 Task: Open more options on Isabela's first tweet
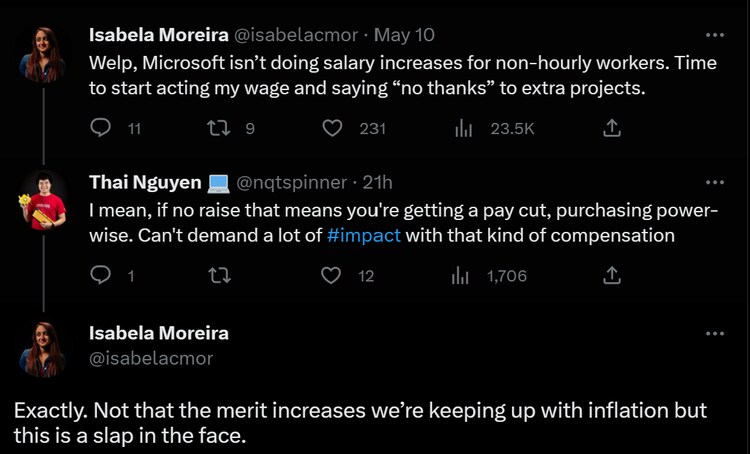coord(714,35)
